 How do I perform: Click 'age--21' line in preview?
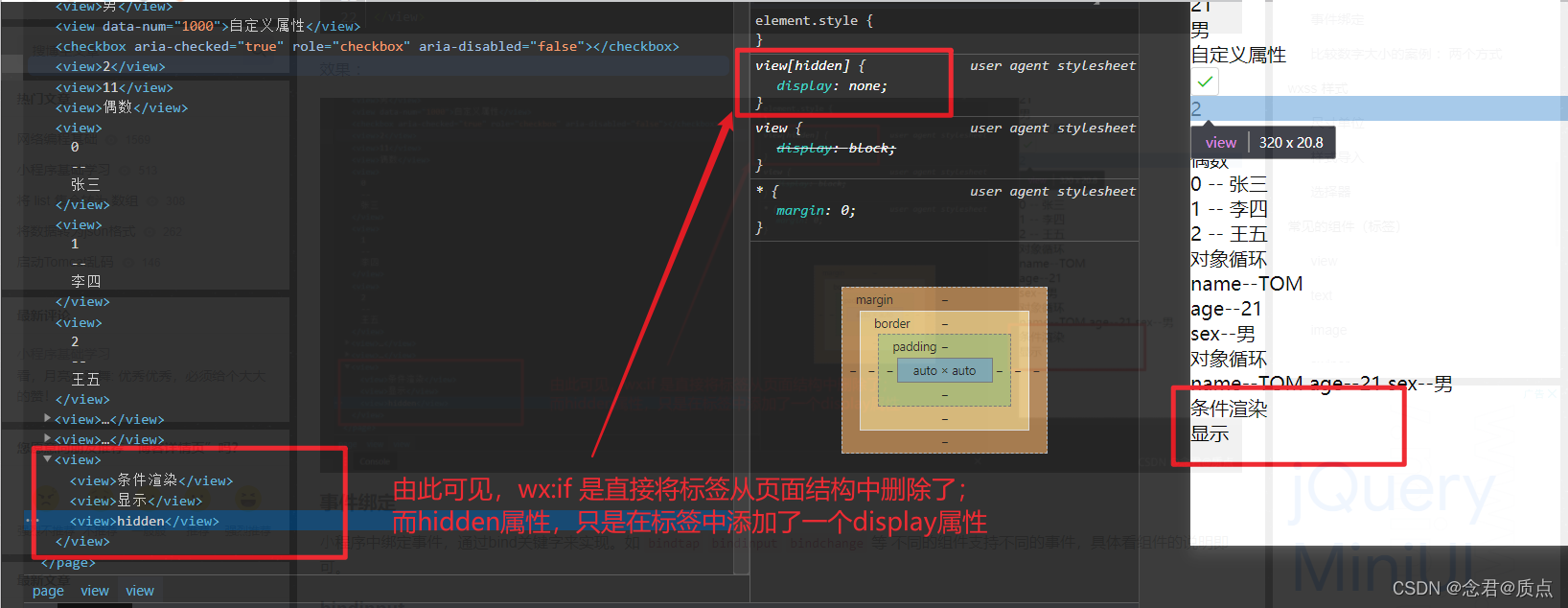[x=1226, y=309]
